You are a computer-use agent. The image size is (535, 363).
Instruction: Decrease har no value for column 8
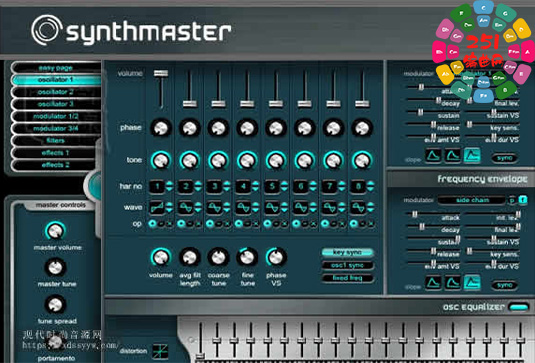pos(371,189)
